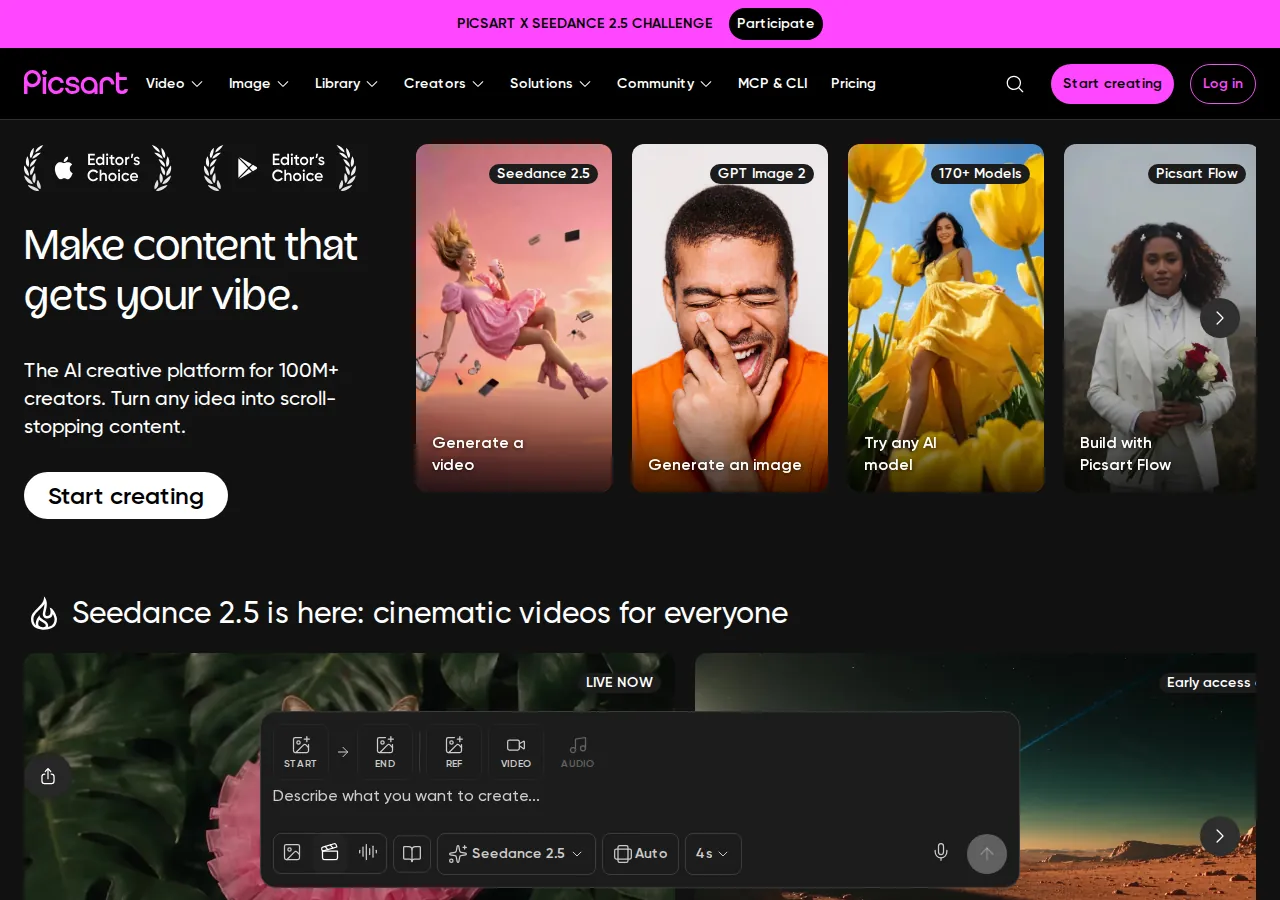
Task: Open the MCP & CLI page
Action: click(x=773, y=84)
